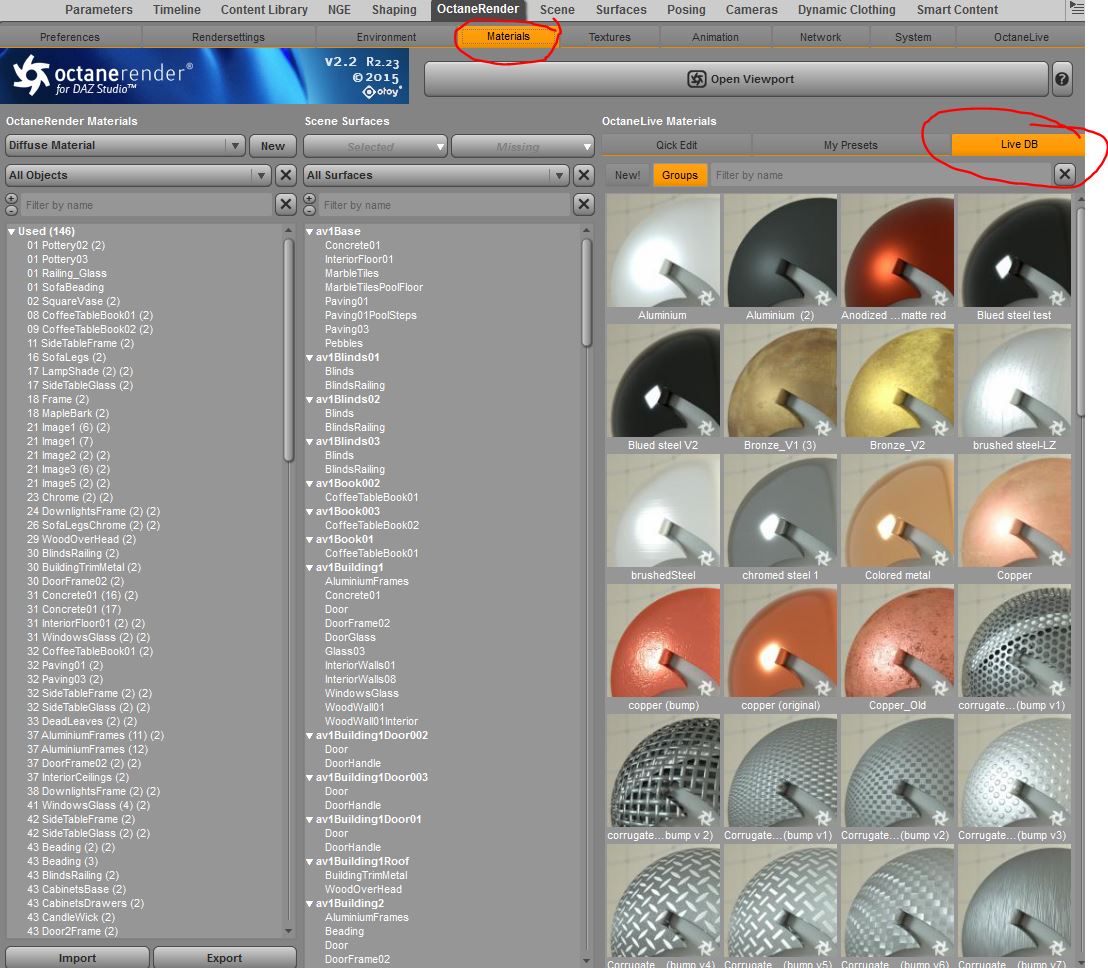
Task: Collapse the av1Blinds01 surface group
Action: [310, 358]
